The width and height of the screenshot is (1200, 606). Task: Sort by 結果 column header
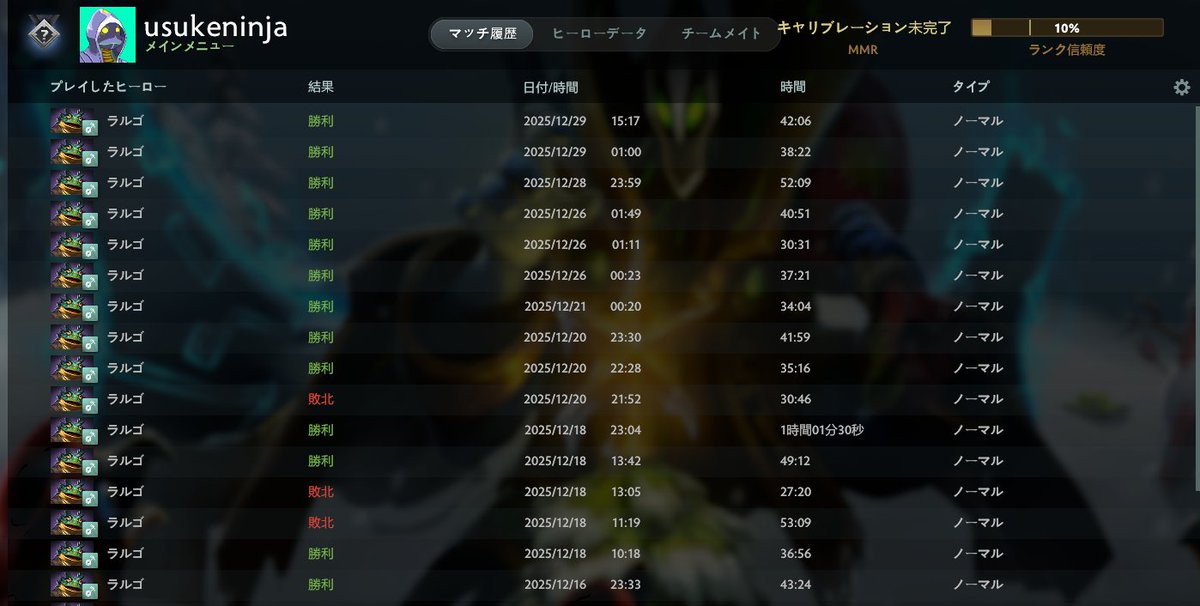[321, 87]
